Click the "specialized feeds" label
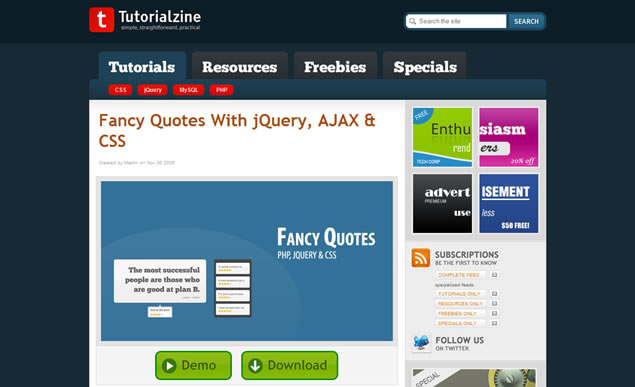Viewport: 635px width, 387px height. 454,285
